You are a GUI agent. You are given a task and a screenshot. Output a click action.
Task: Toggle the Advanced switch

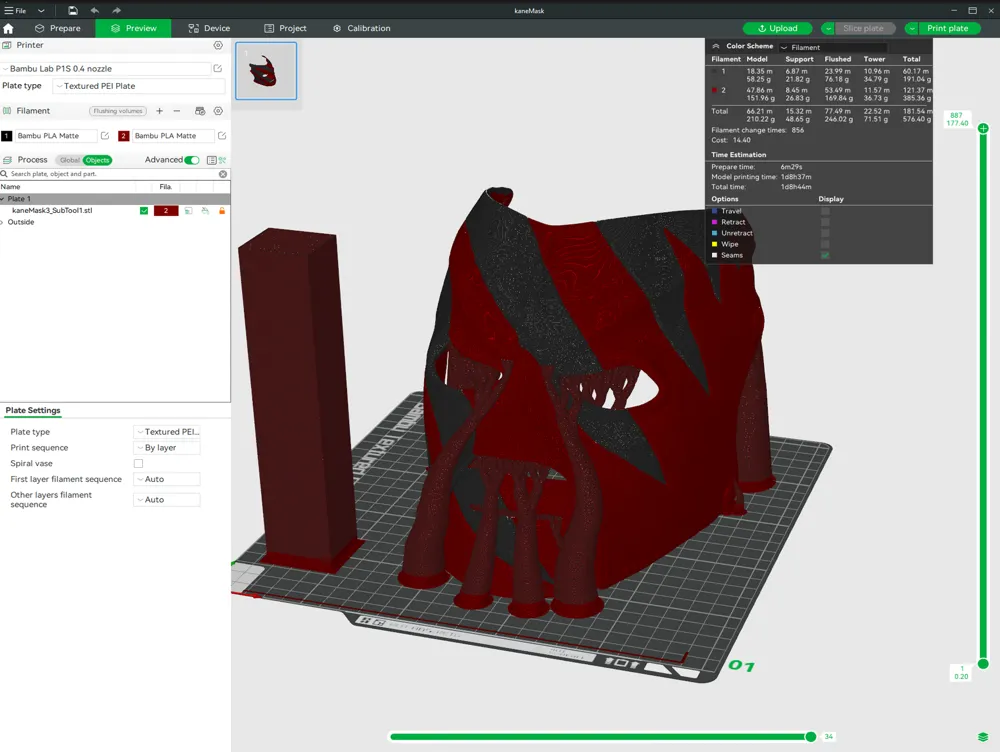[x=192, y=160]
